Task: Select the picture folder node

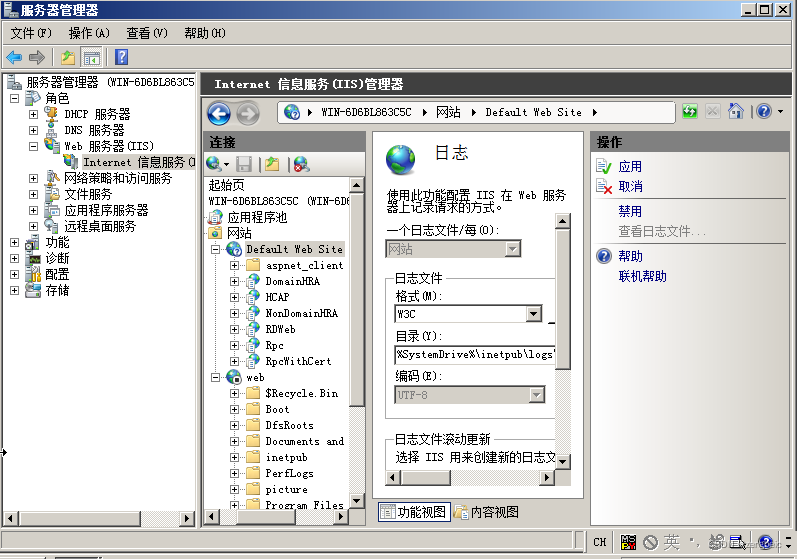Action: (x=286, y=489)
